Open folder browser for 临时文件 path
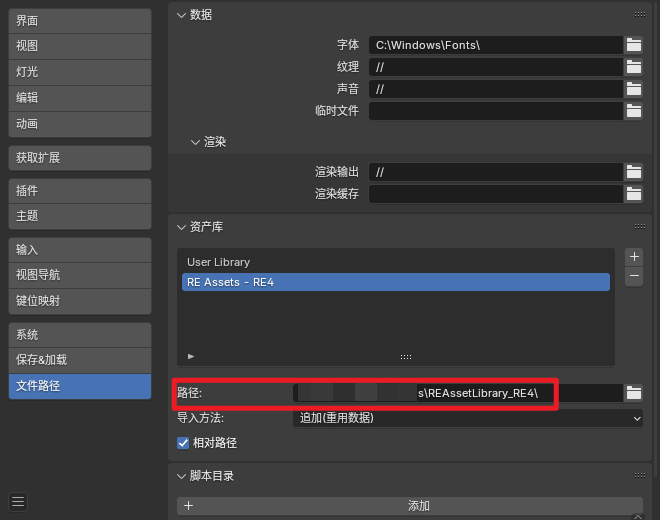660x520 pixels. [633, 111]
